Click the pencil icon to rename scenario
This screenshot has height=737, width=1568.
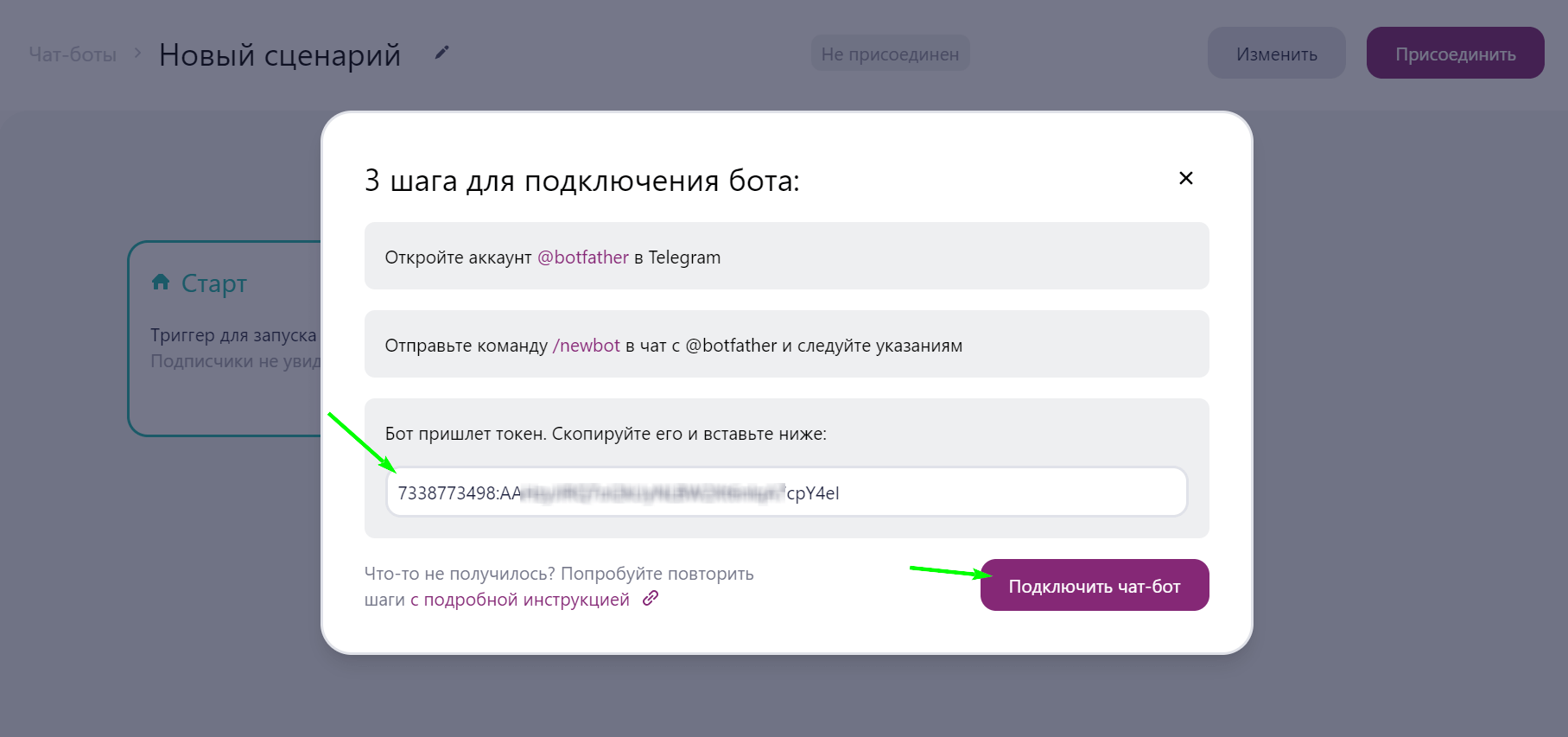click(x=441, y=53)
